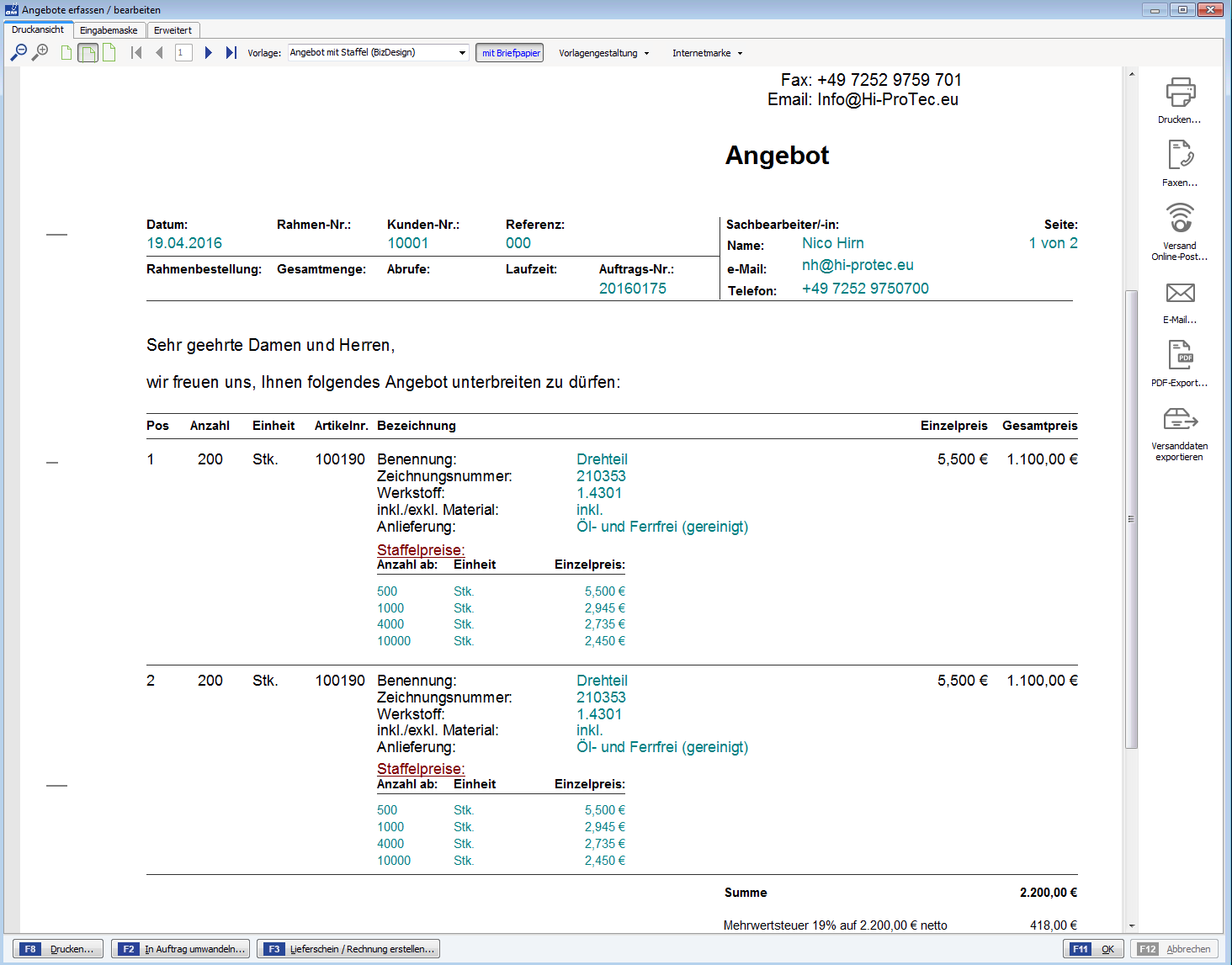Expand the Internetmarke dropdown
This screenshot has height=965, width=1232.
coord(708,53)
